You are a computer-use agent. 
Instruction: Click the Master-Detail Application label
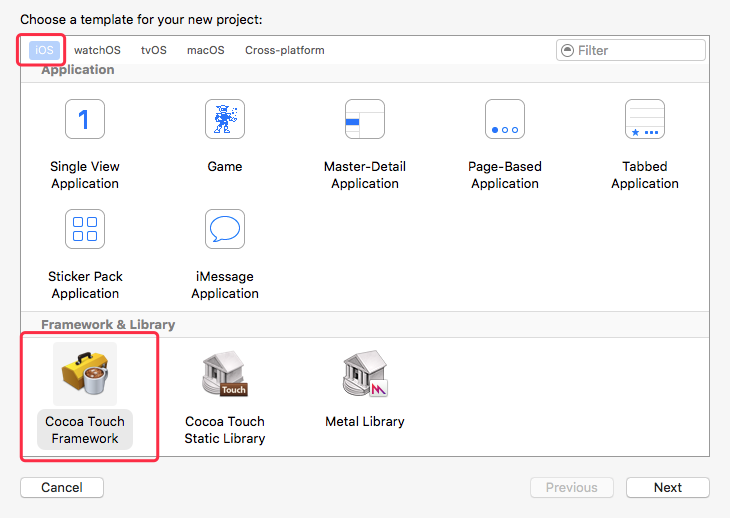coord(365,175)
